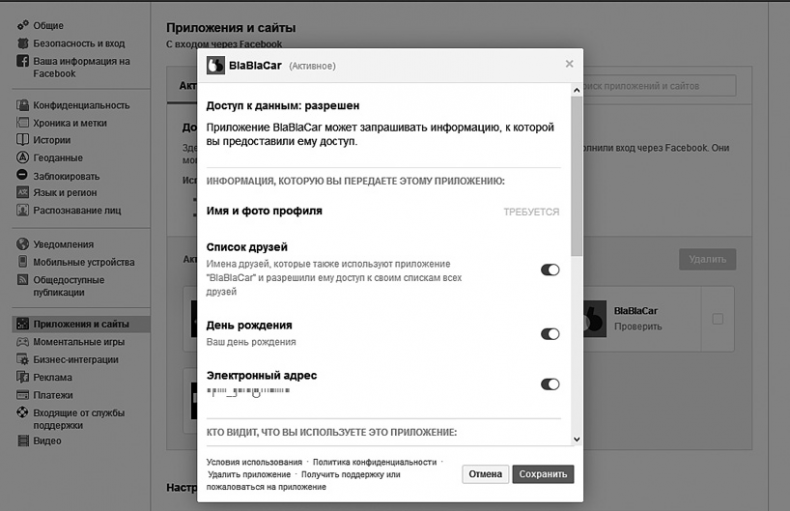Click the Геоданные location icon
The height and width of the screenshot is (511, 790).
tap(23, 158)
